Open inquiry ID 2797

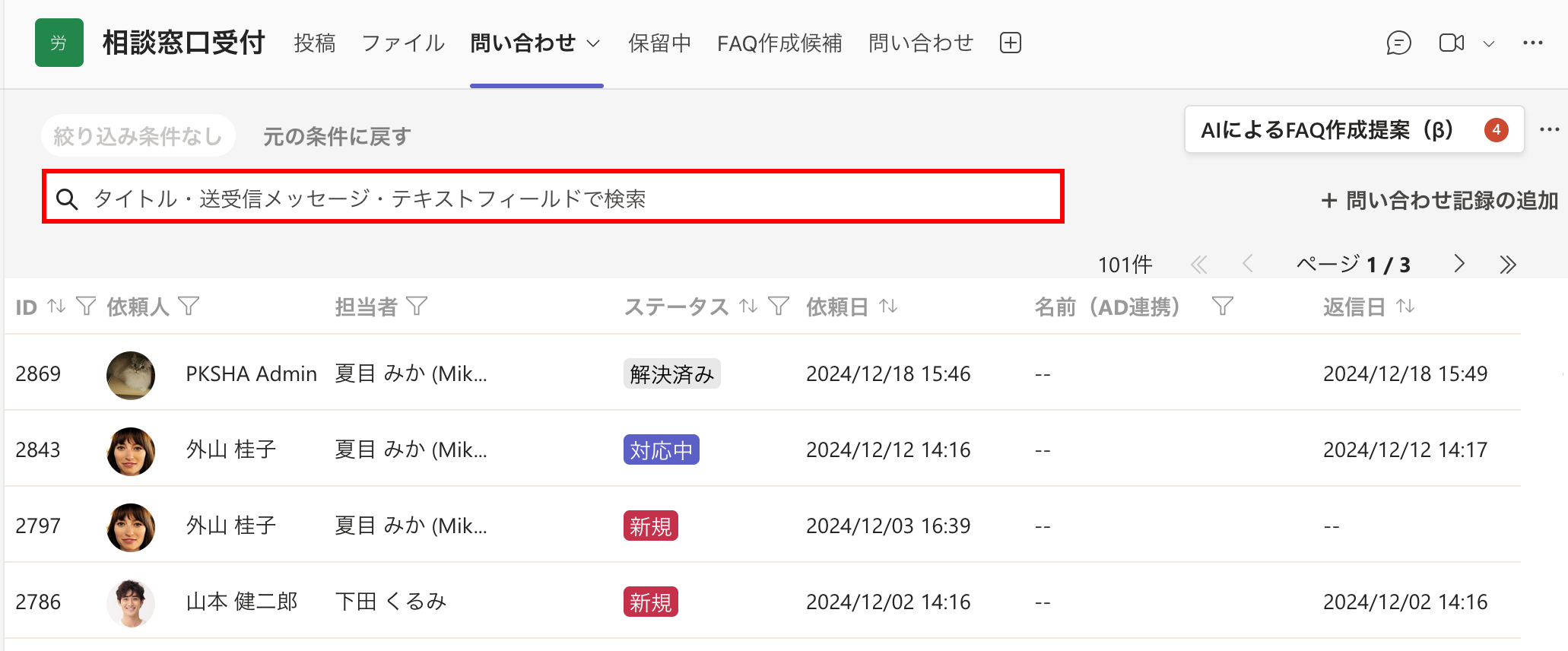38,526
